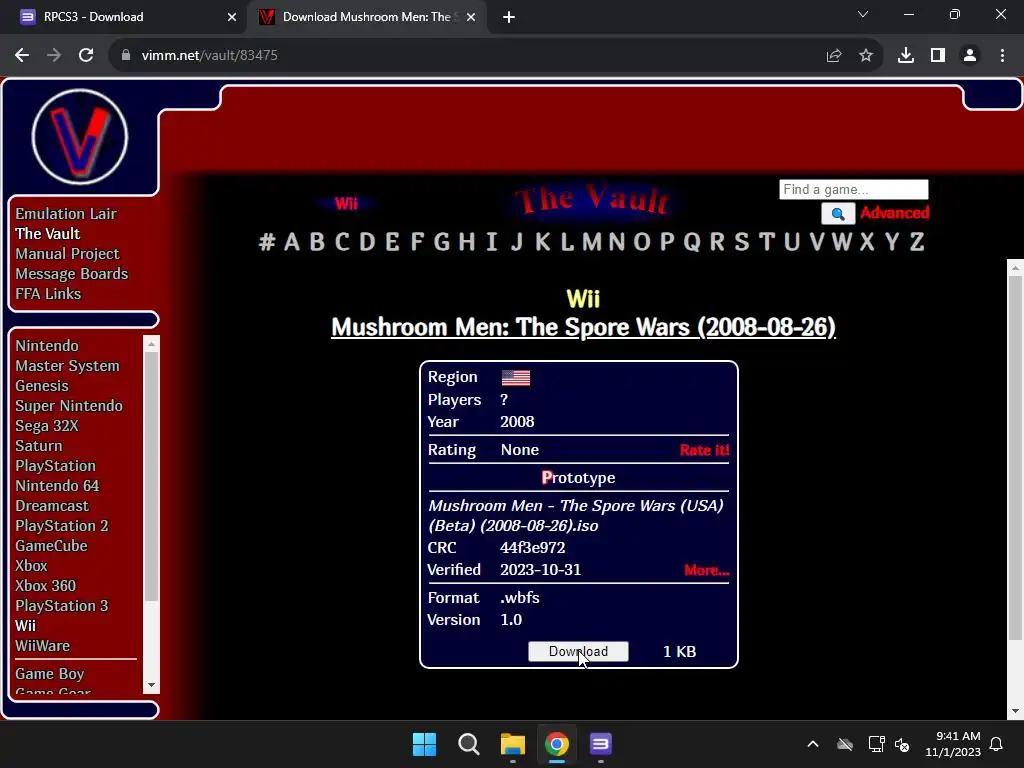Screen dimensions: 1024x768
Task: Click CRC value 44f3e972
Action: pos(533,548)
